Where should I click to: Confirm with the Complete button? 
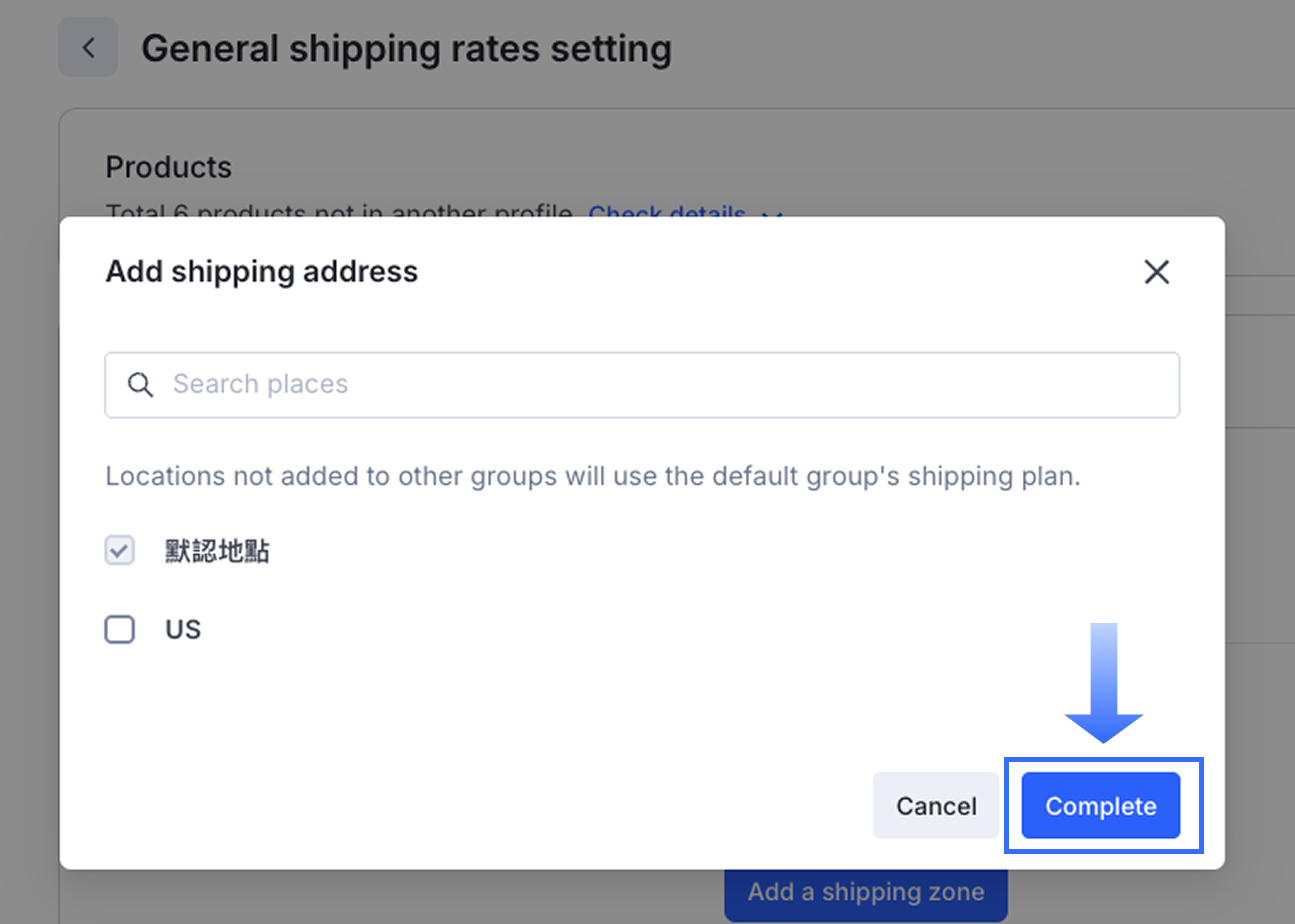click(1100, 806)
